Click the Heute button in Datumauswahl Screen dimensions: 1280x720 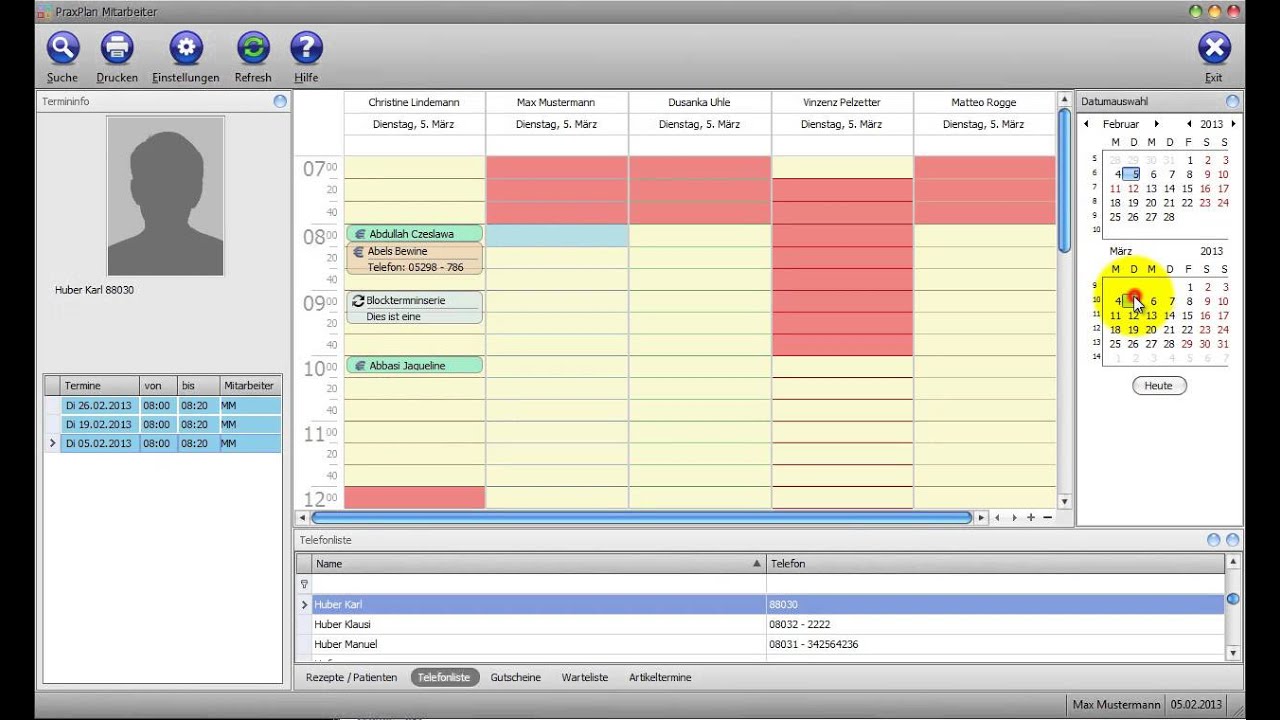pos(1158,384)
